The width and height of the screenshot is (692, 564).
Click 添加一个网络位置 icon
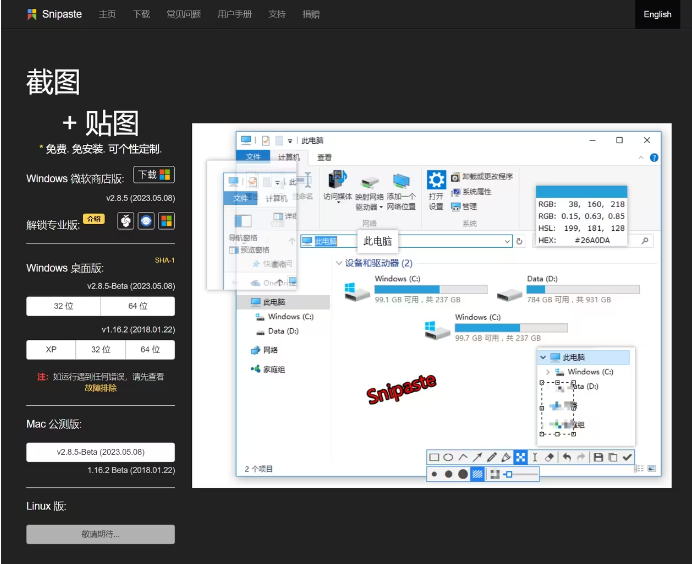401,181
